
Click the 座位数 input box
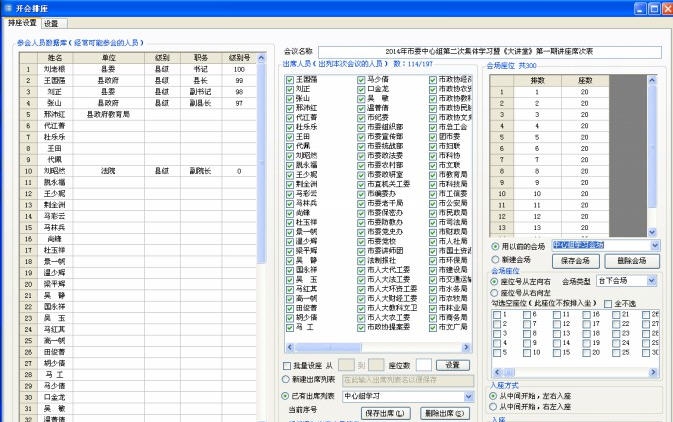pyautogui.click(x=424, y=365)
